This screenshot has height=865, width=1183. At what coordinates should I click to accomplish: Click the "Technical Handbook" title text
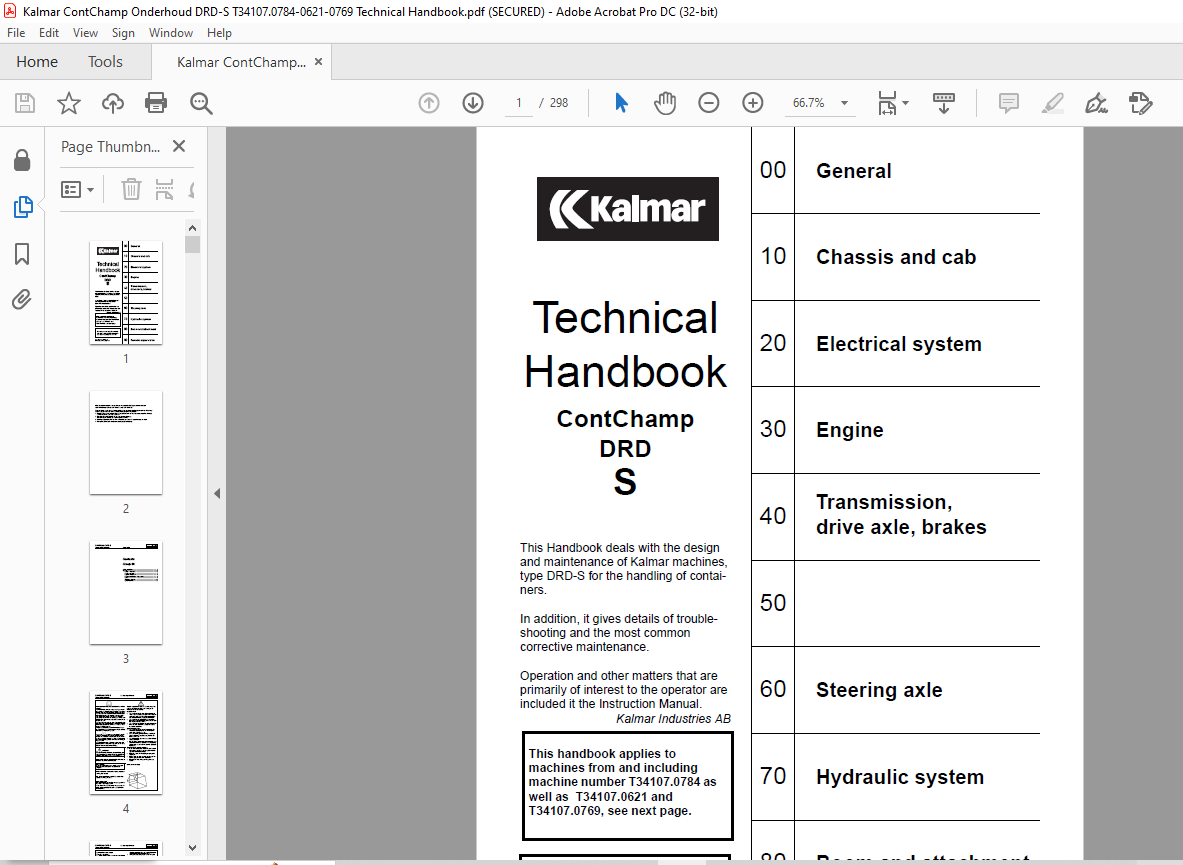point(625,345)
